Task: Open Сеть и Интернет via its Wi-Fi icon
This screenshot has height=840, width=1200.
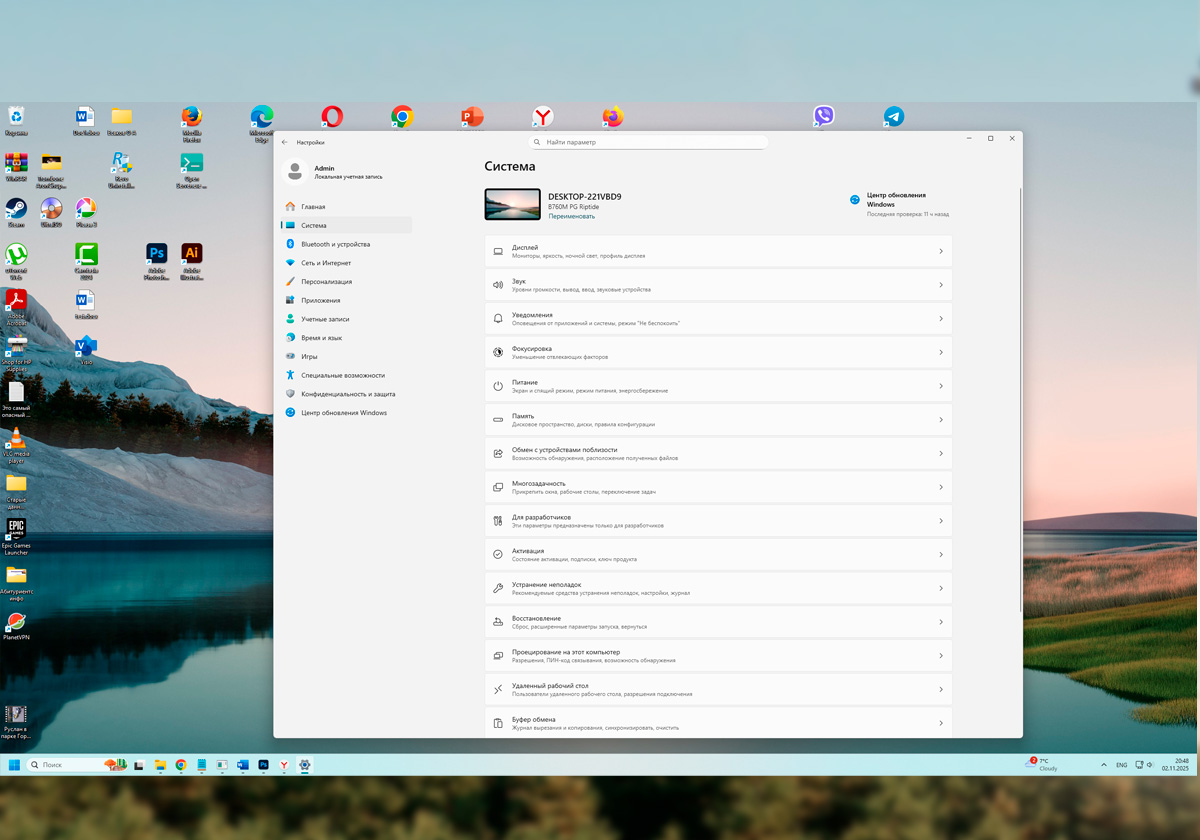Action: (290, 263)
